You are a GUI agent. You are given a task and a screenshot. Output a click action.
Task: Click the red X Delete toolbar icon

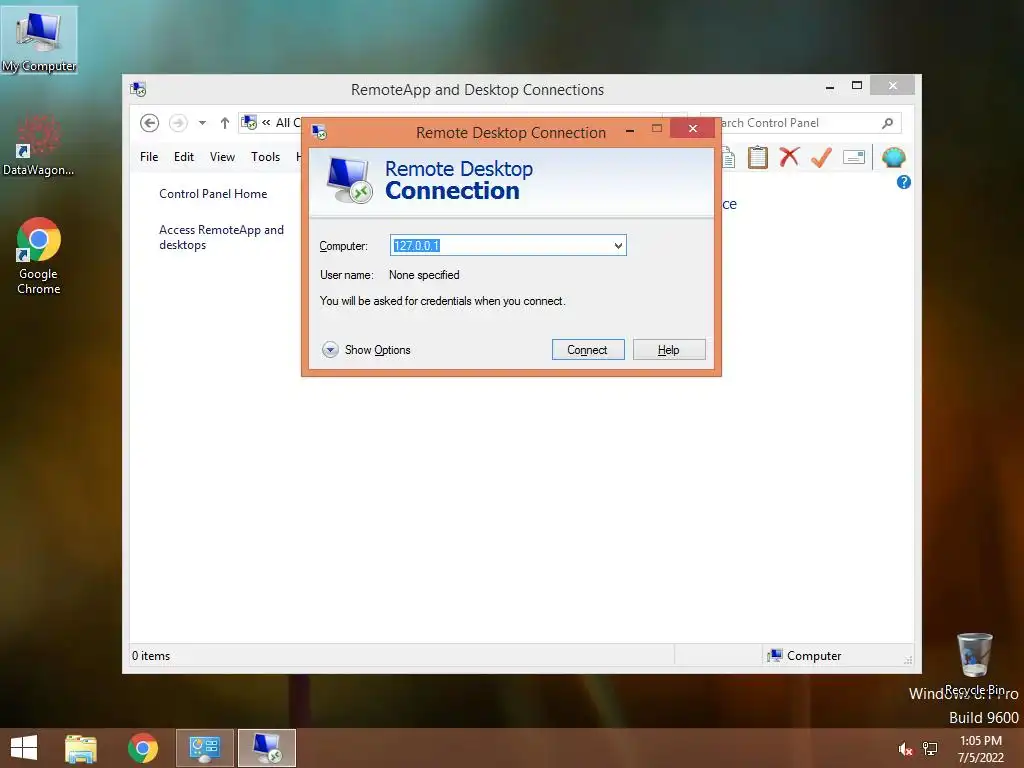[x=790, y=157]
